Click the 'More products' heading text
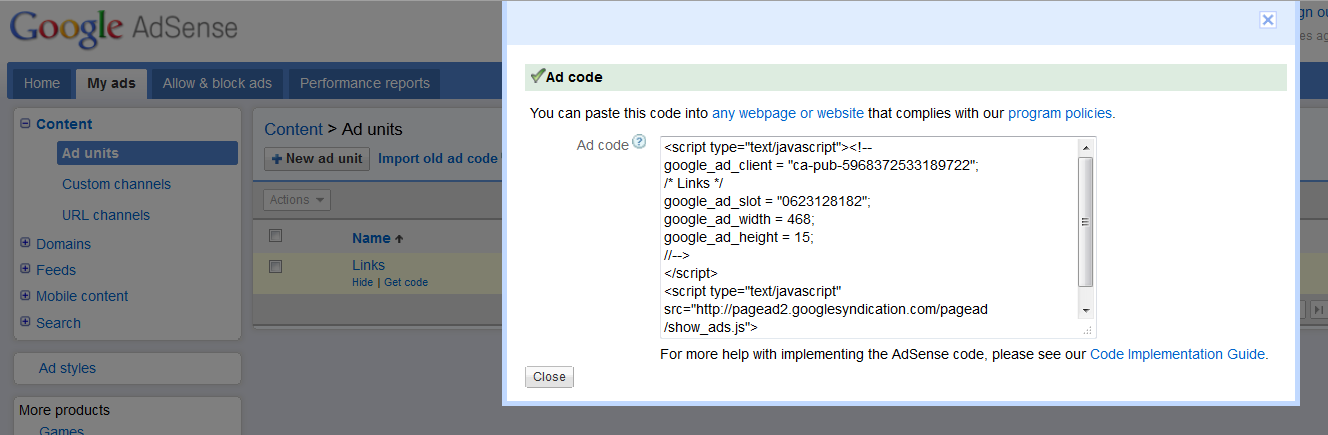The image size is (1328, 435). (64, 410)
